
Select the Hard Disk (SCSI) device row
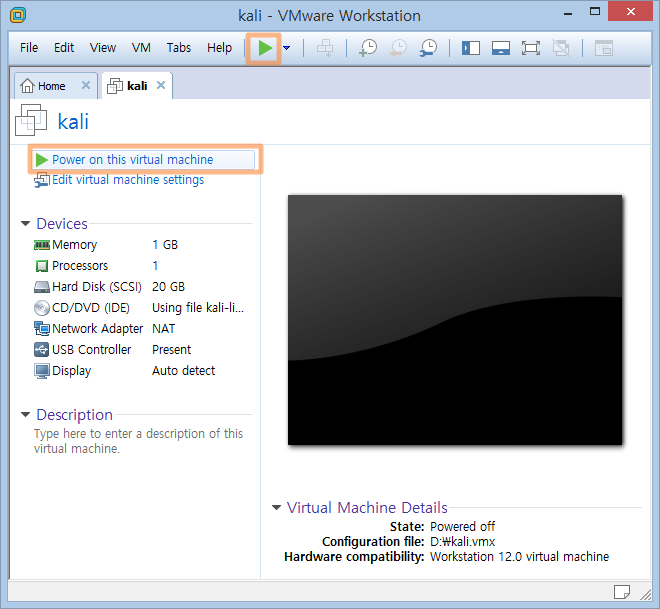[x=142, y=287]
